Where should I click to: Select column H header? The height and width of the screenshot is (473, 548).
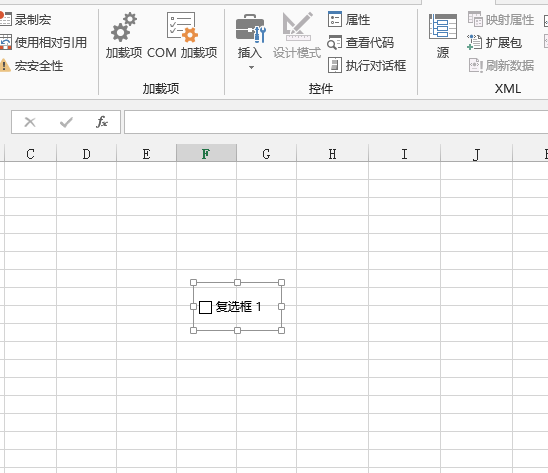(332, 153)
